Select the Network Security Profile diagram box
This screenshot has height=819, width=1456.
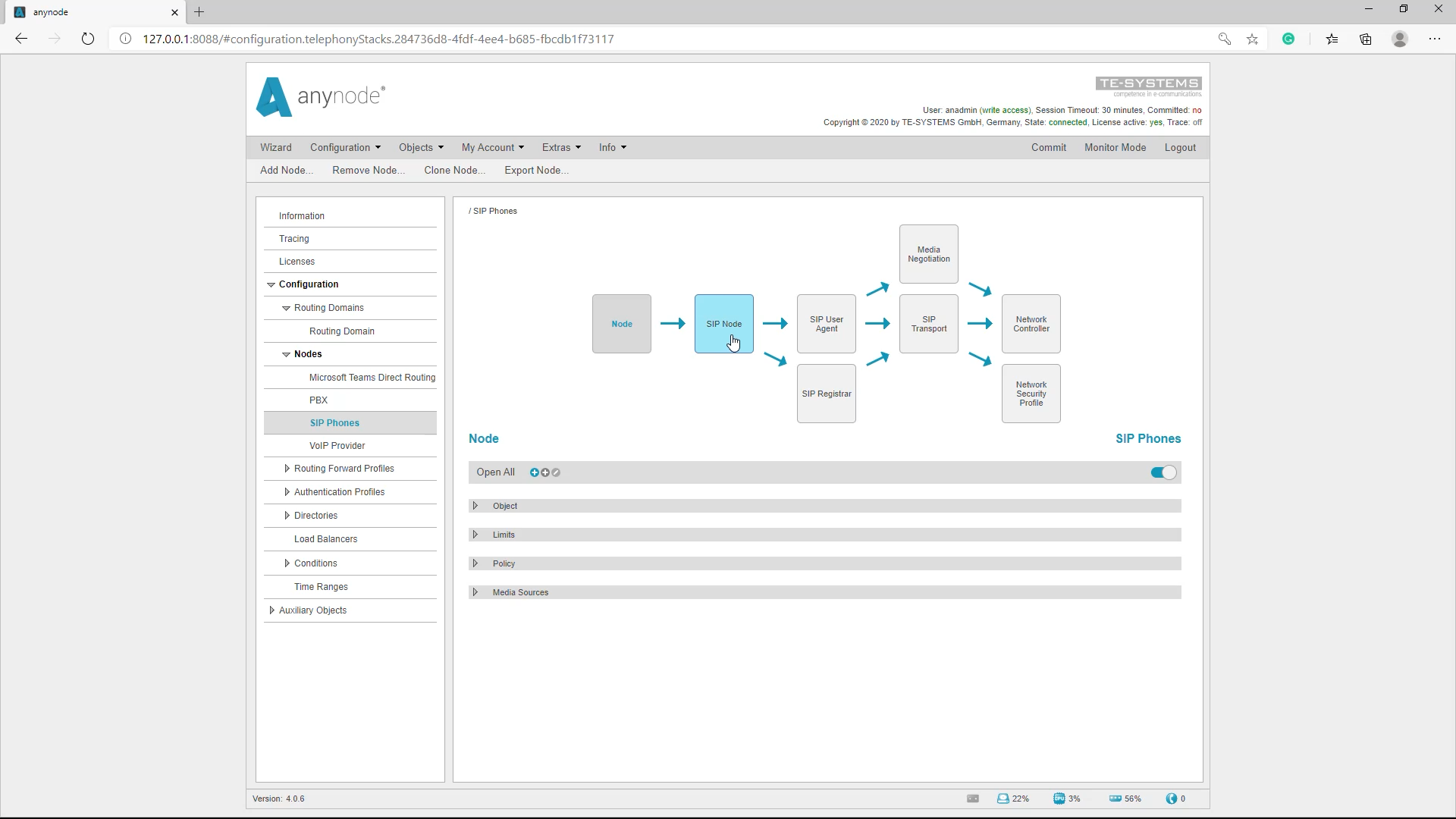[x=1031, y=394]
